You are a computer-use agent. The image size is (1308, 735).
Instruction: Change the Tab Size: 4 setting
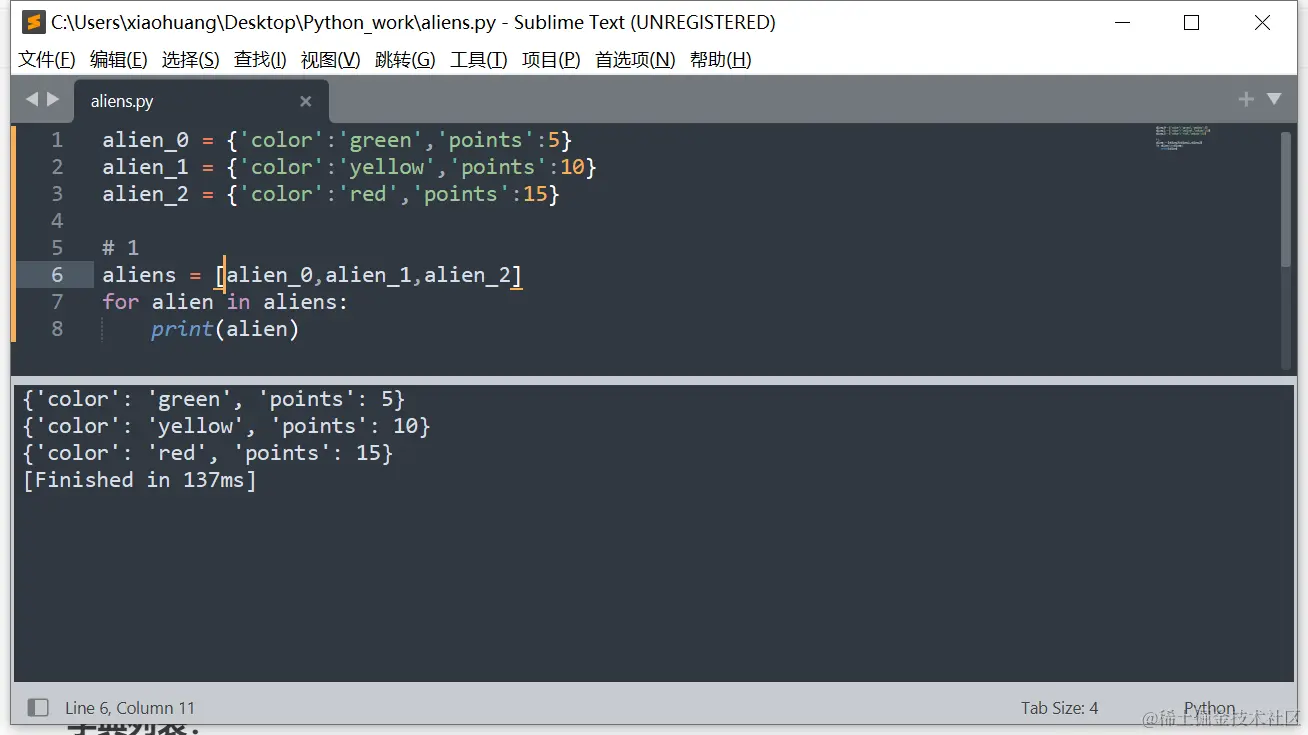coord(1059,708)
